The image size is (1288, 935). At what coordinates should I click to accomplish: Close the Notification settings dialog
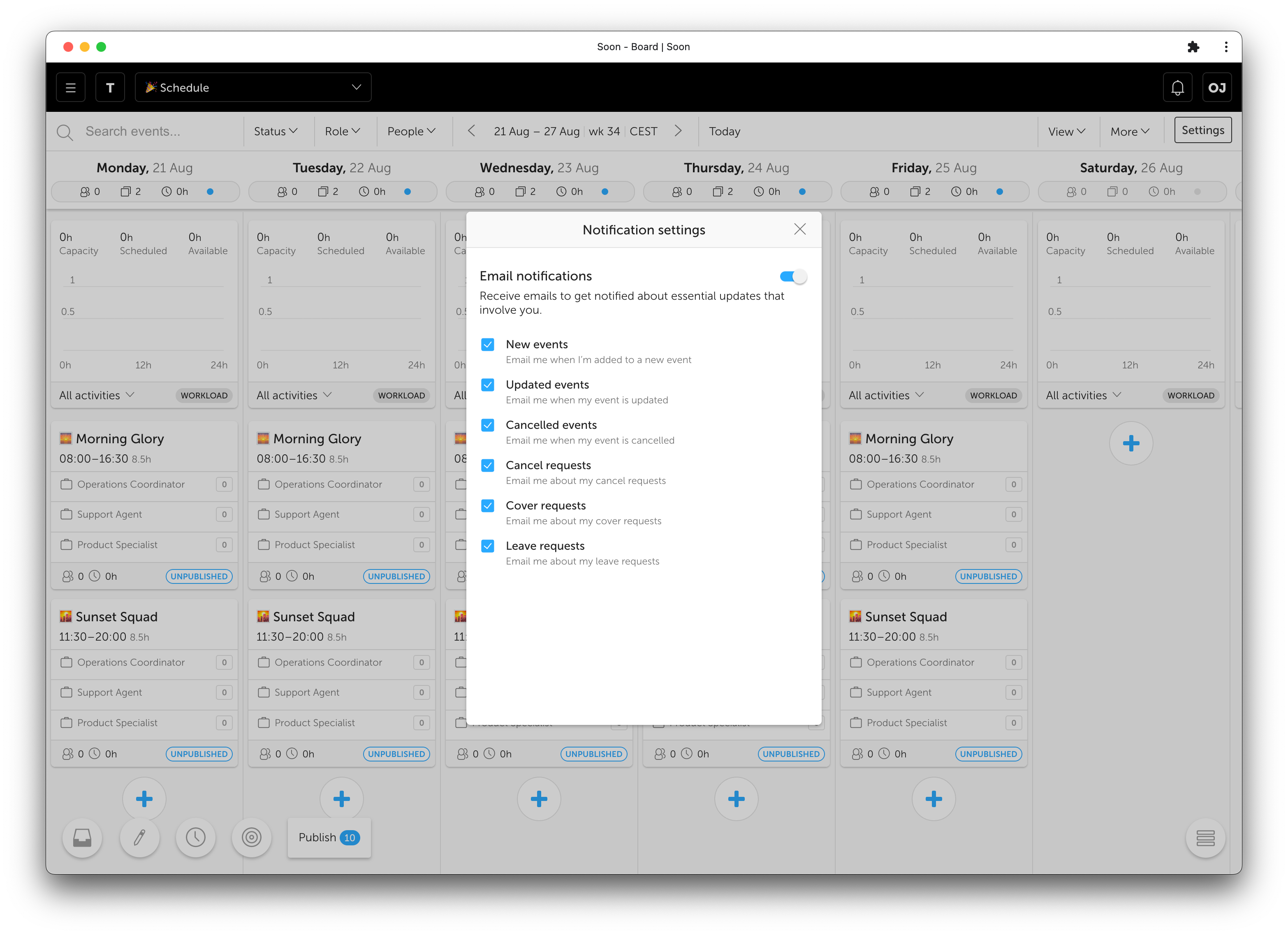799,229
